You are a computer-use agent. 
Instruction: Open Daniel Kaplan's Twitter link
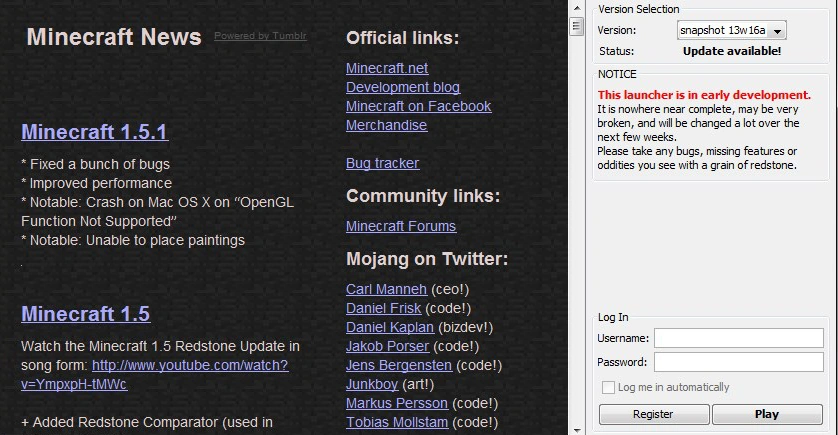coord(390,327)
